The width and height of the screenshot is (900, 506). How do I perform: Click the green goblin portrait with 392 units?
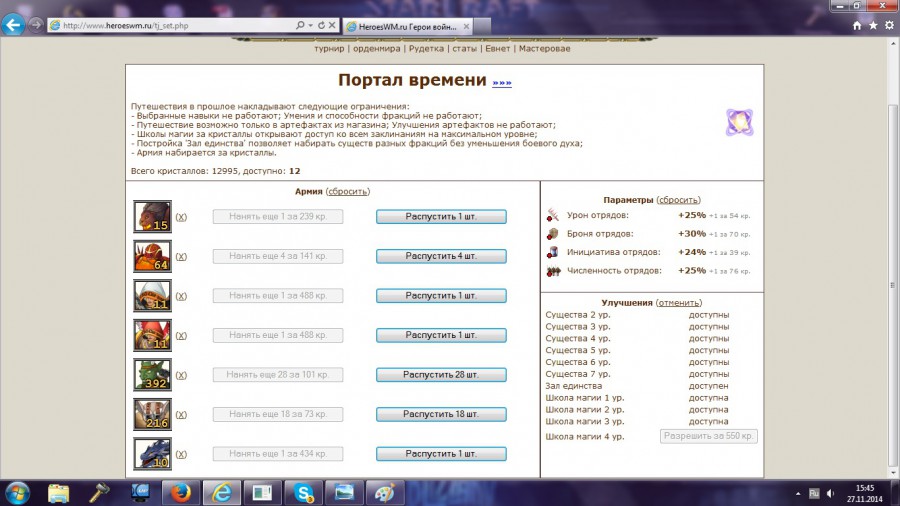[x=152, y=375]
